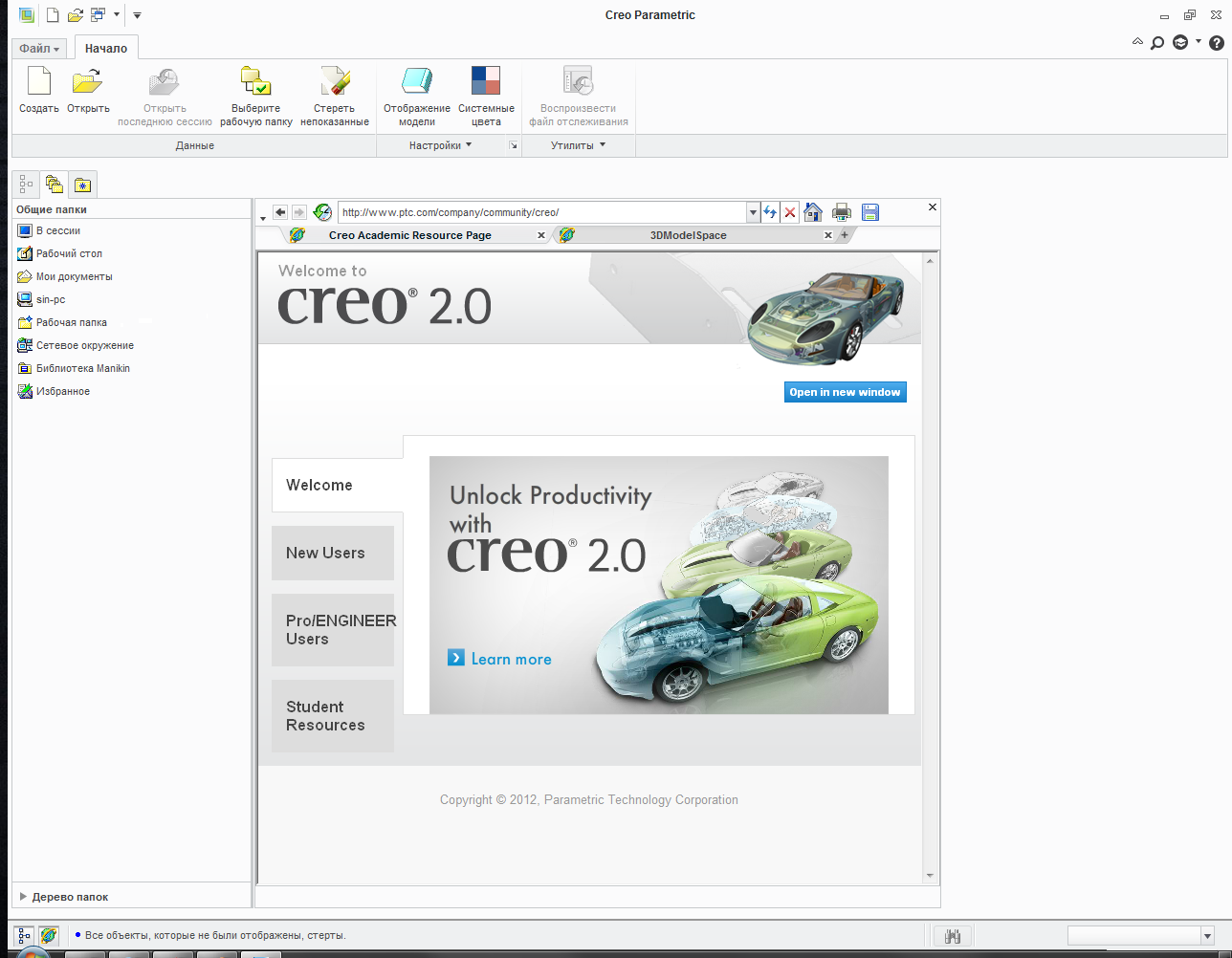Image resolution: width=1232 pixels, height=958 pixels.
Task: Add a new browser tab with plus
Action: point(845,235)
